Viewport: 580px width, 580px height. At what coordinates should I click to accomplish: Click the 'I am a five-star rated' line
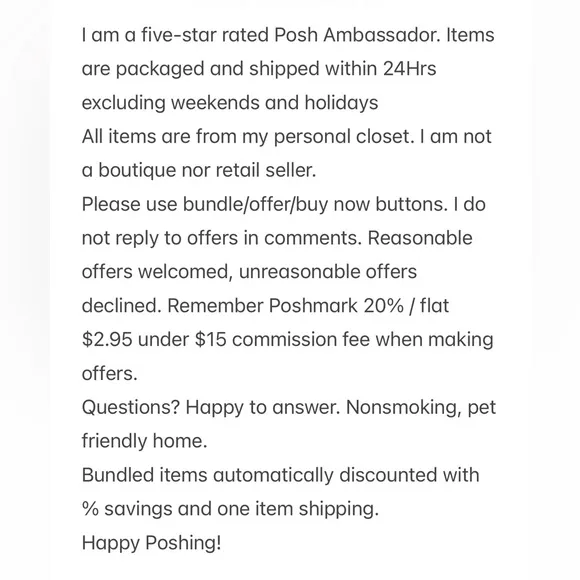click(x=288, y=35)
